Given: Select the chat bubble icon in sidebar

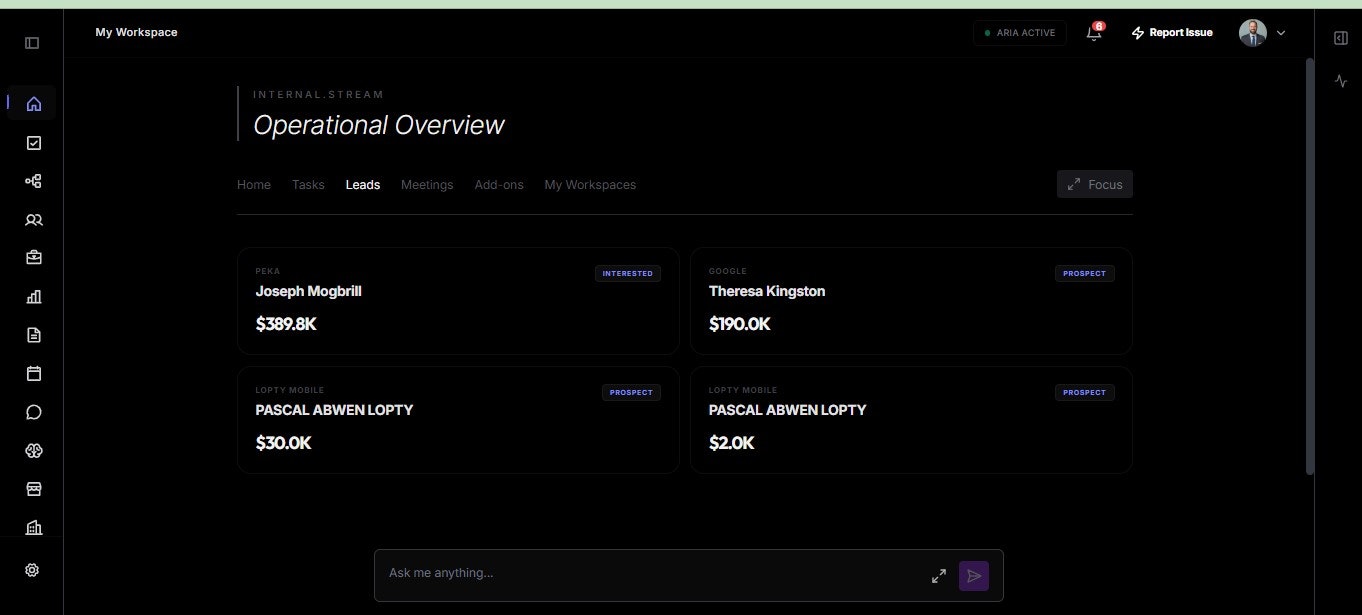Looking at the screenshot, I should point(33,411).
